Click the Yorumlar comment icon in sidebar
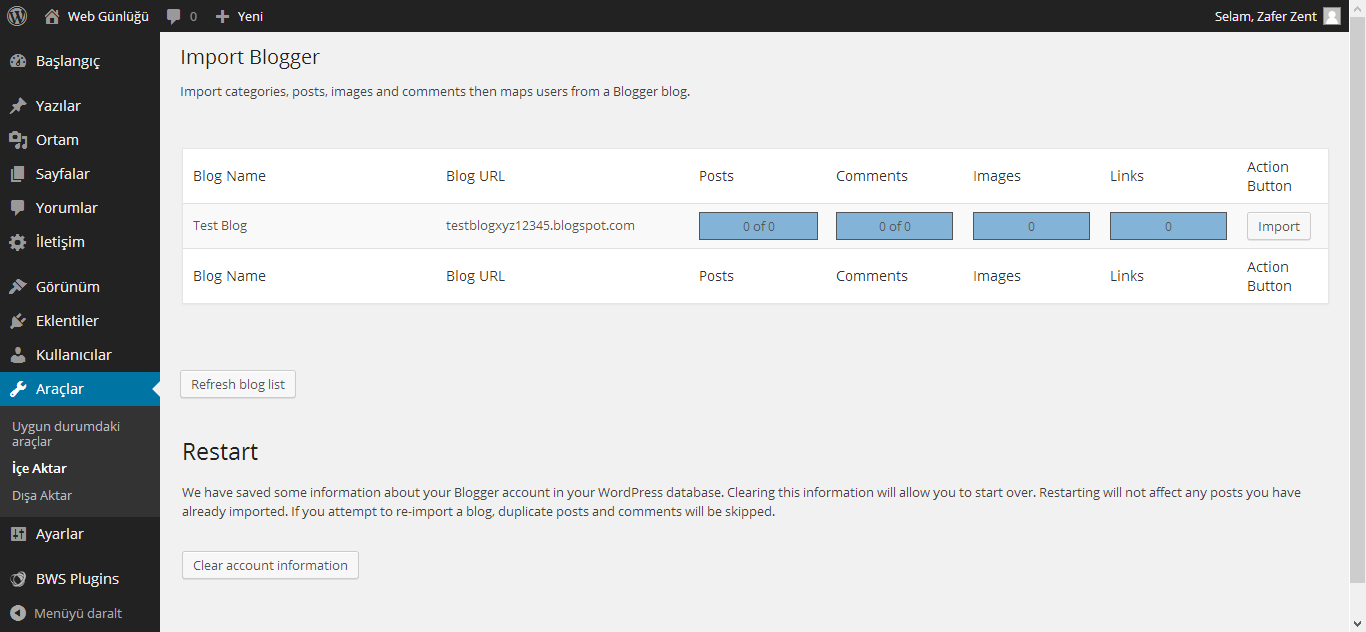1366x632 pixels. tap(18, 208)
